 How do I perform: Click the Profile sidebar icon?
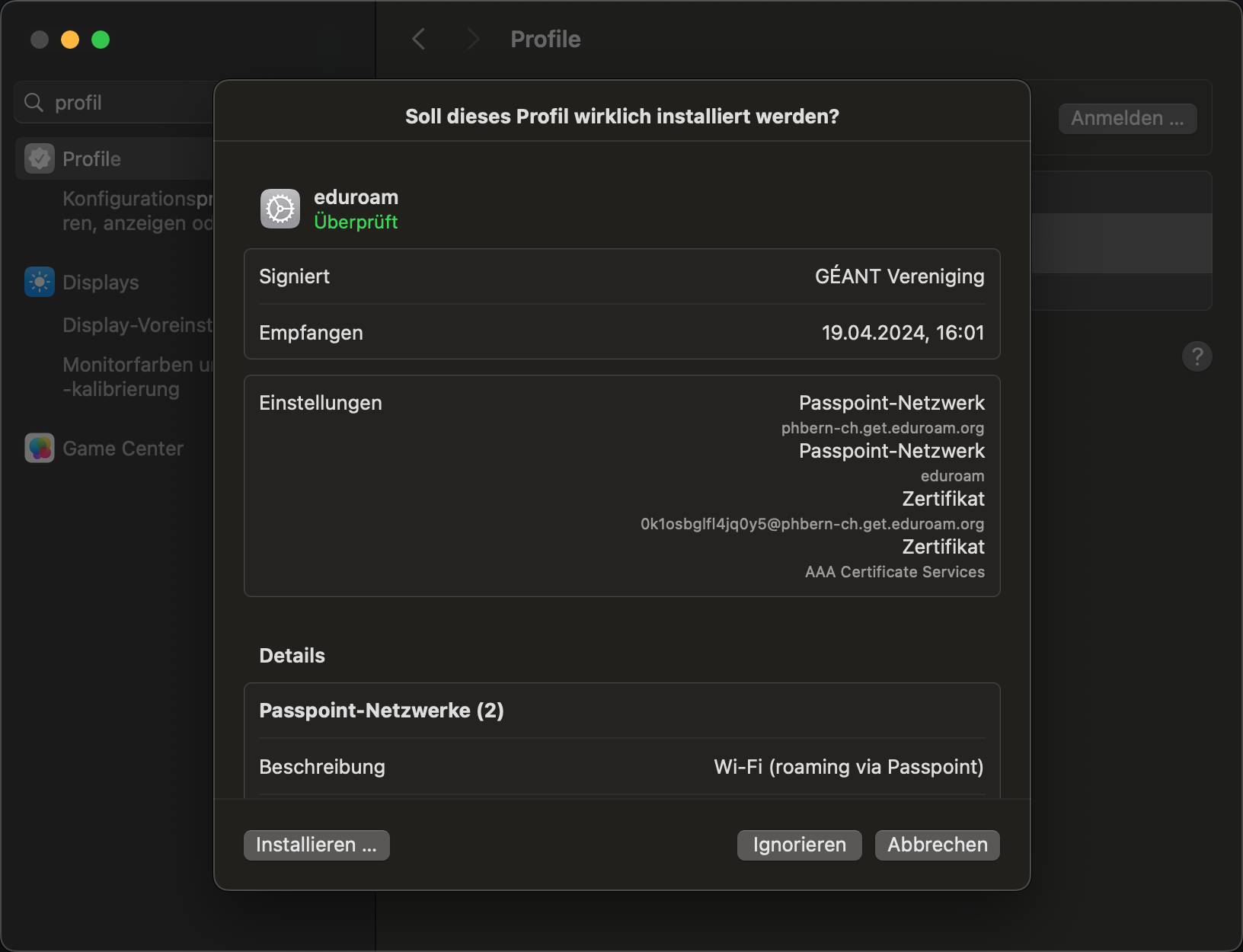40,158
